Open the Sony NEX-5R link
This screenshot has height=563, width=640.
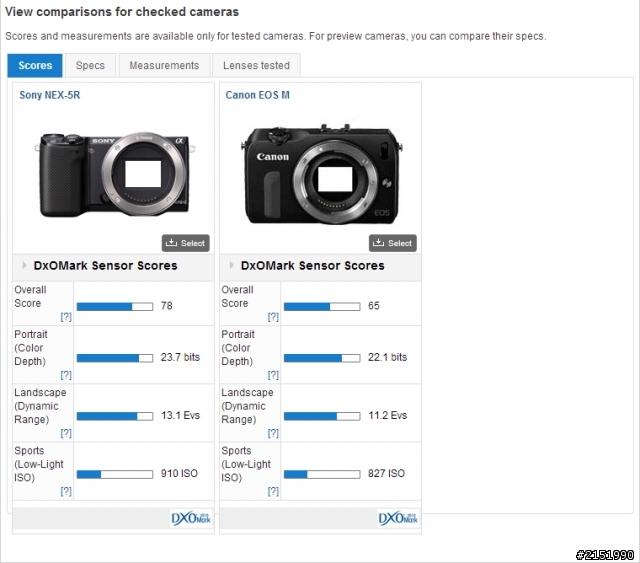(50, 95)
